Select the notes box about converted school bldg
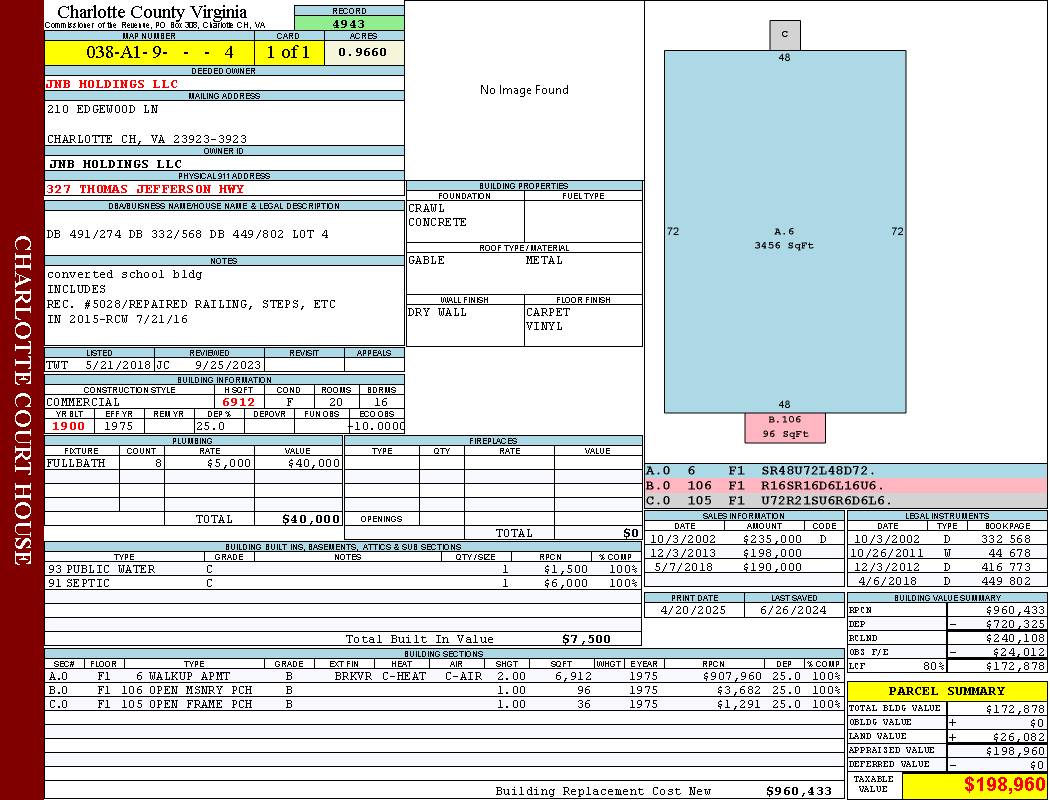1050x800 pixels. click(224, 305)
